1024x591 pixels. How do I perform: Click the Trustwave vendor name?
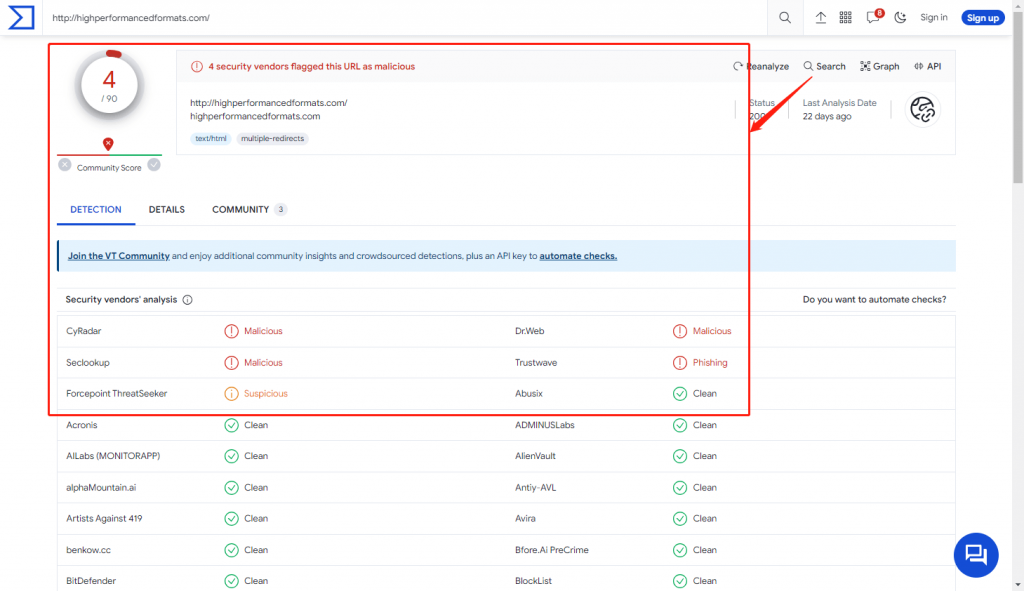click(x=536, y=362)
